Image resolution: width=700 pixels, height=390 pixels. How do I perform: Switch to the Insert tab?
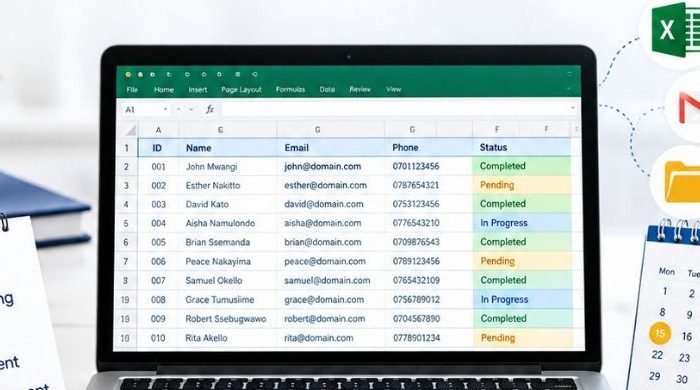(198, 90)
